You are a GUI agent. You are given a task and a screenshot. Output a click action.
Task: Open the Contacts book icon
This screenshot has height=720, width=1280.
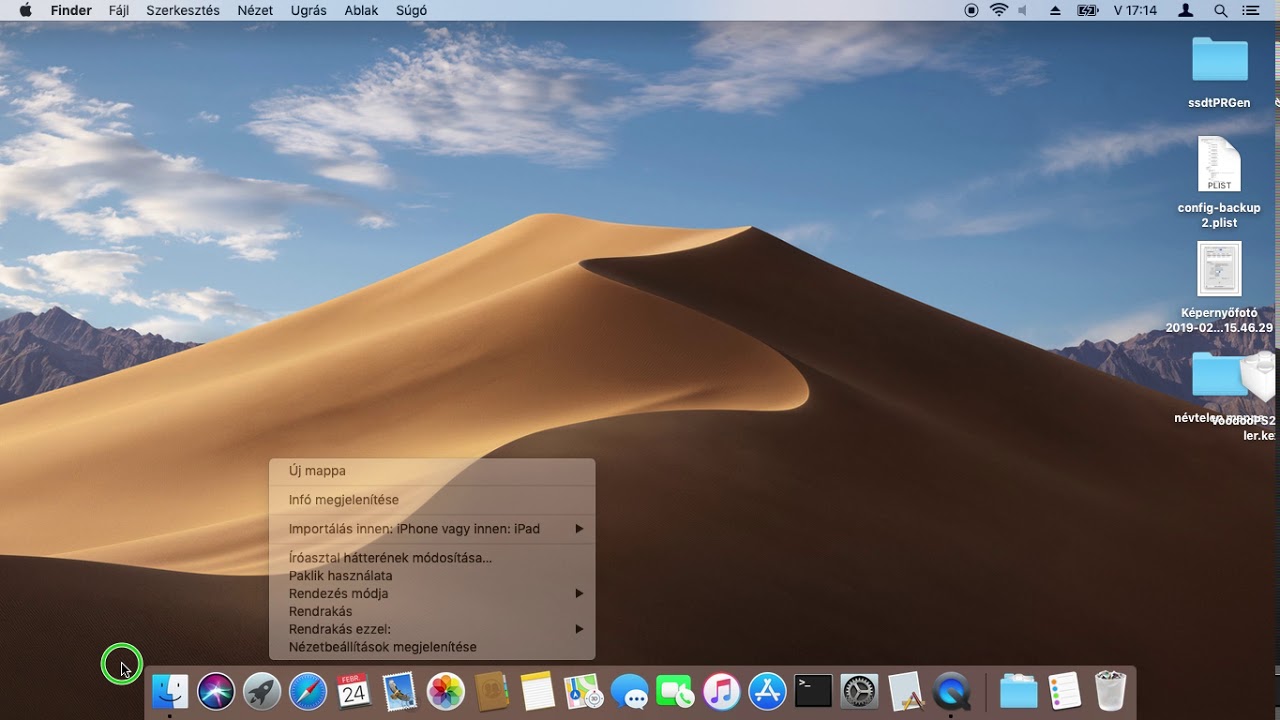[492, 691]
